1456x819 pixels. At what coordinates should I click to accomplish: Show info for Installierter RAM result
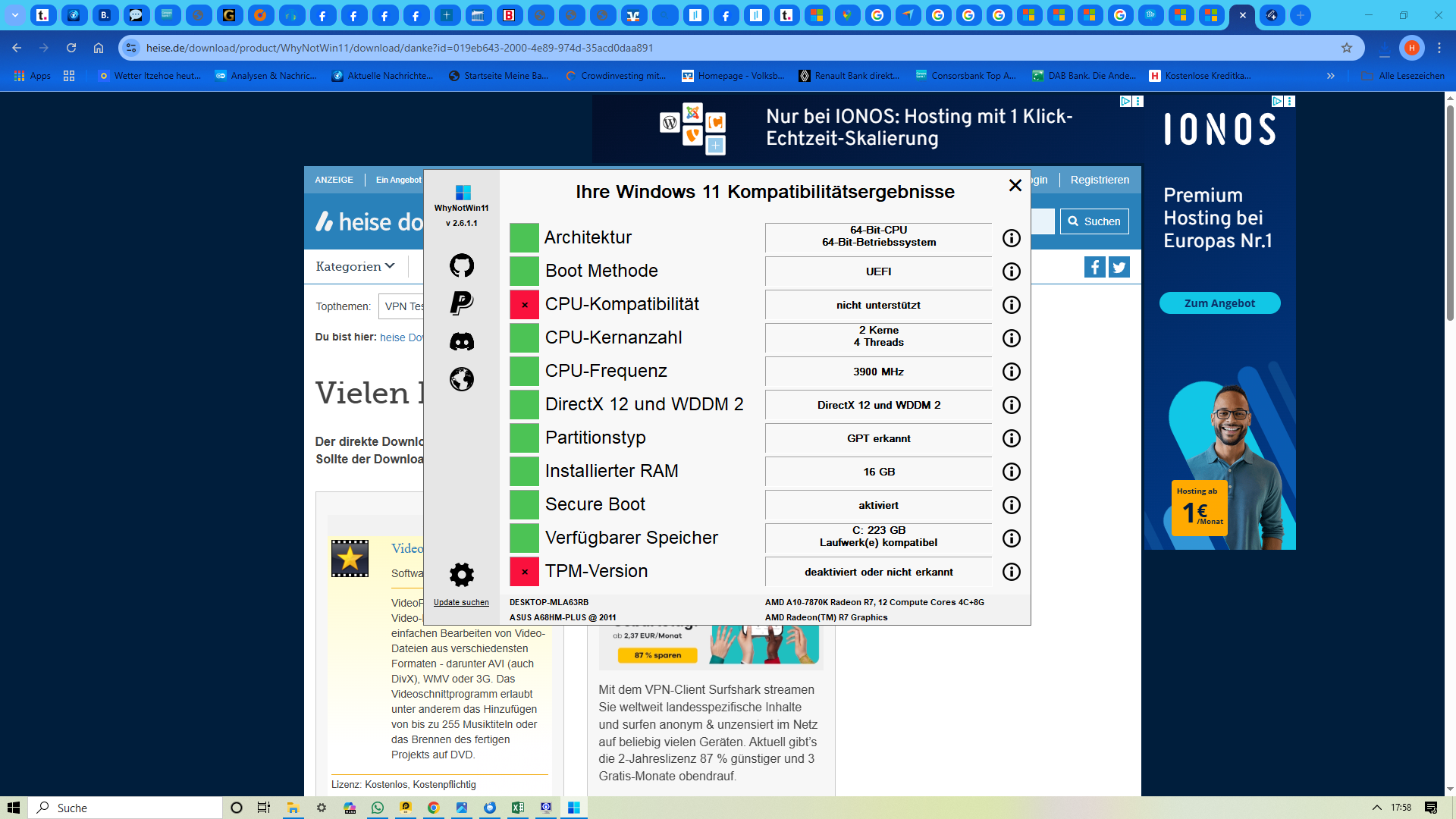pyautogui.click(x=1011, y=472)
